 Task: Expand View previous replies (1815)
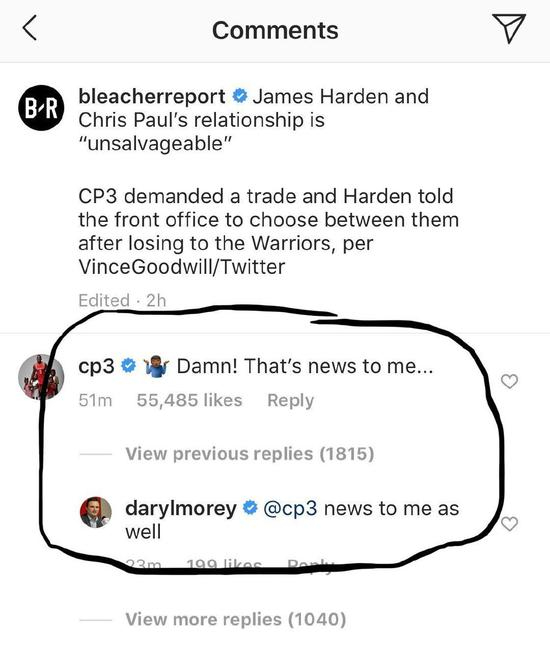(x=250, y=454)
